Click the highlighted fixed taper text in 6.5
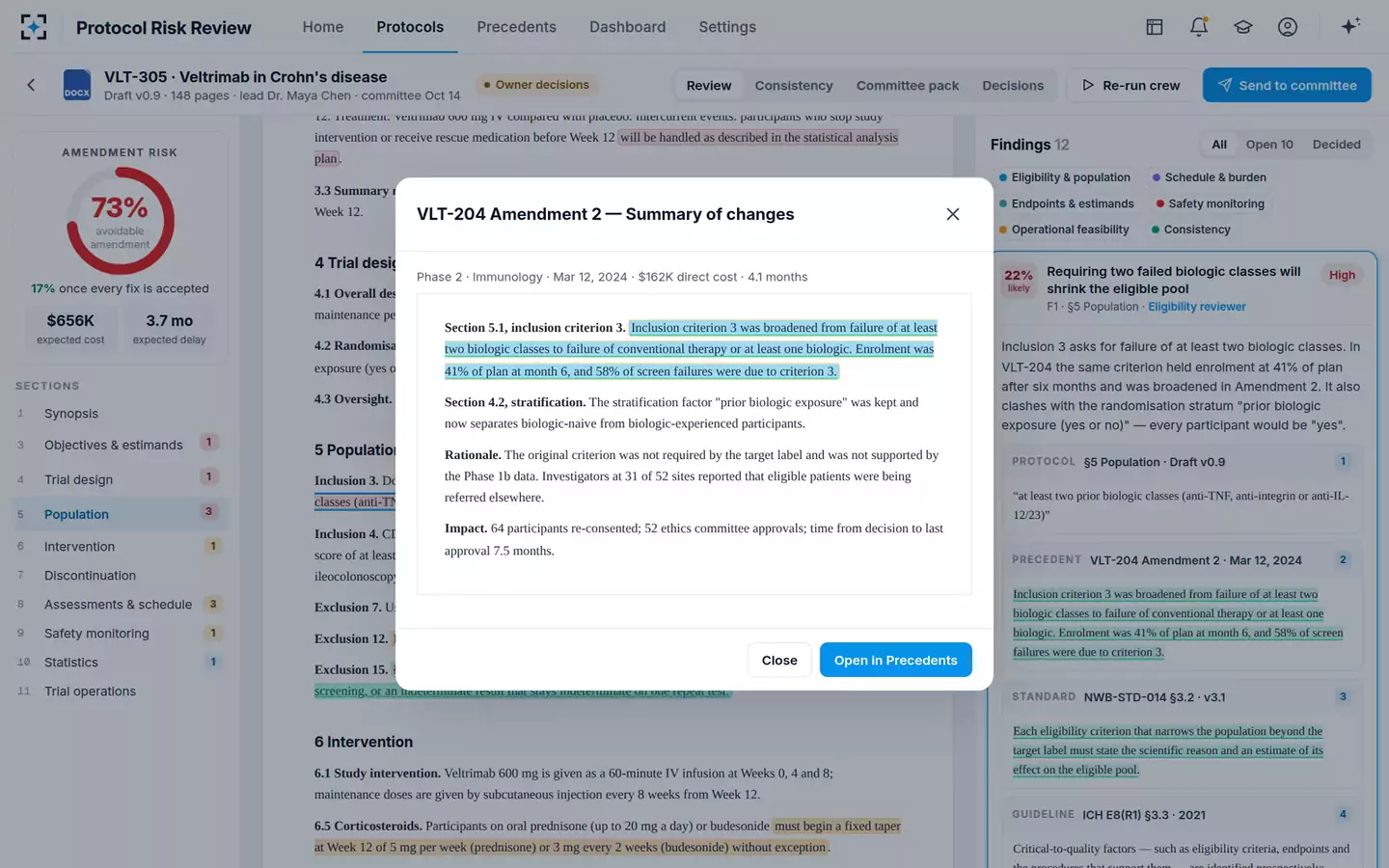This screenshot has width=1389, height=868. (608, 836)
